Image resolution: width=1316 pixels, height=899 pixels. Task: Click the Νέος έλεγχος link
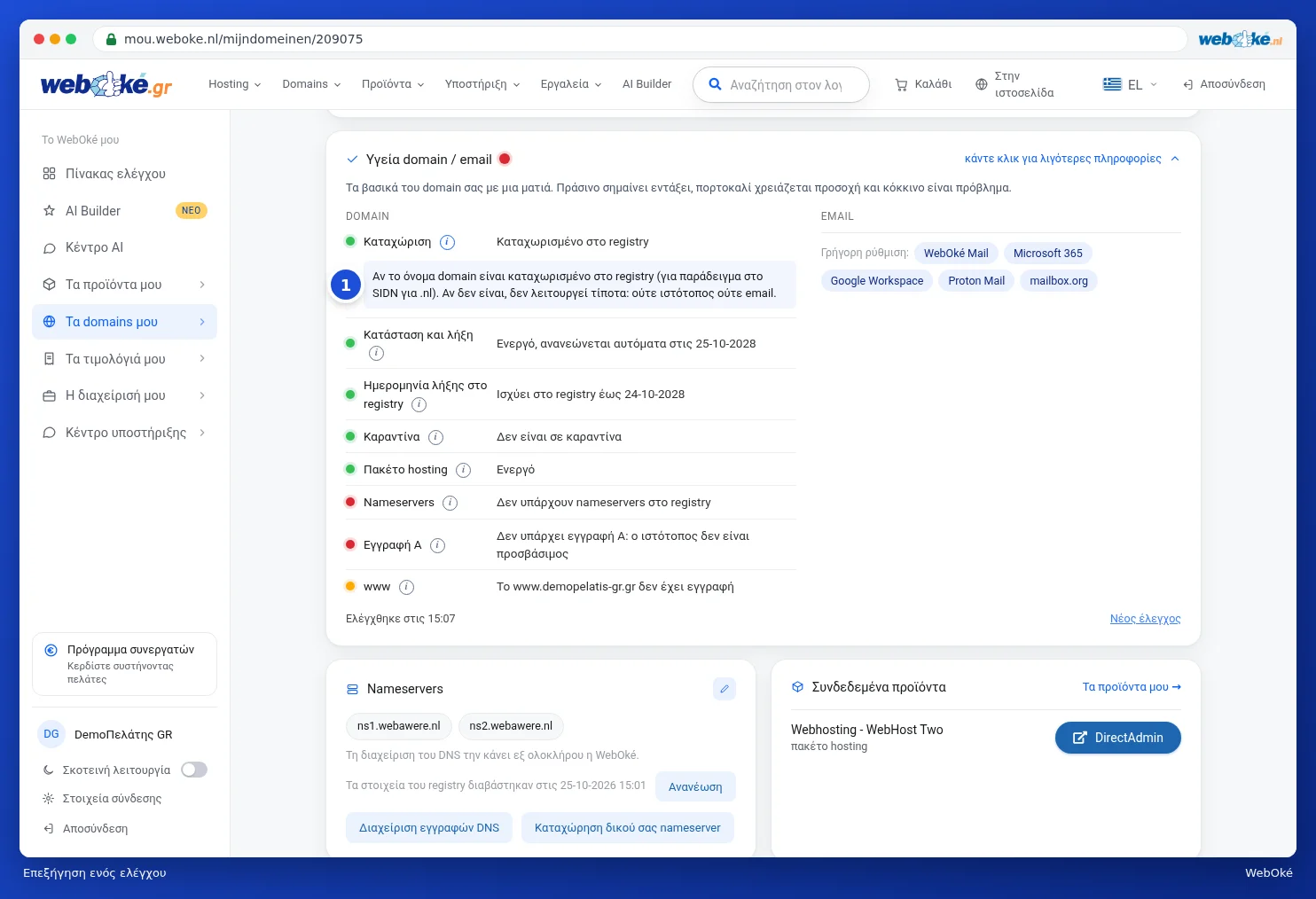click(x=1145, y=619)
